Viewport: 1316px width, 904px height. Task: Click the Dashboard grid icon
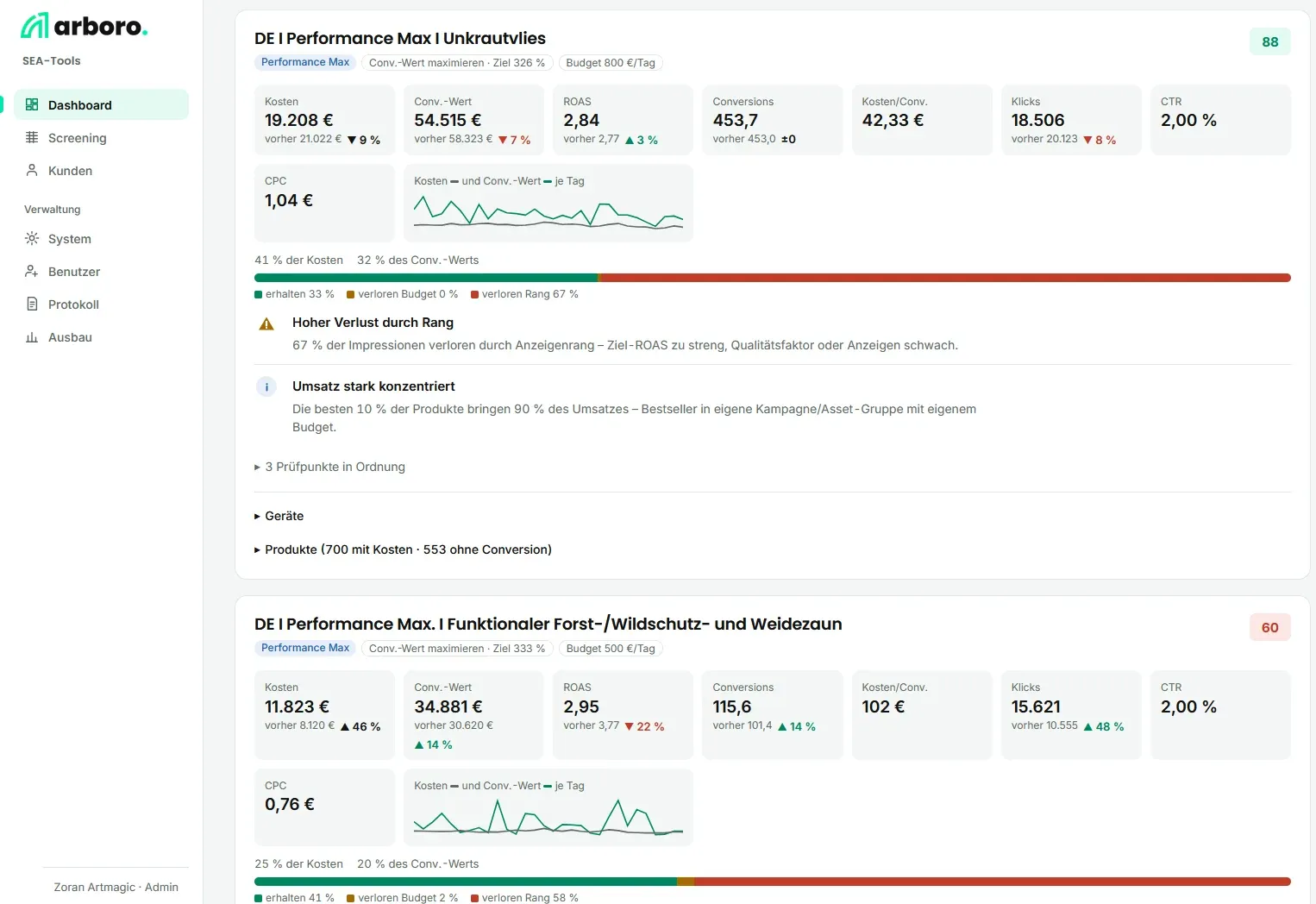32,104
